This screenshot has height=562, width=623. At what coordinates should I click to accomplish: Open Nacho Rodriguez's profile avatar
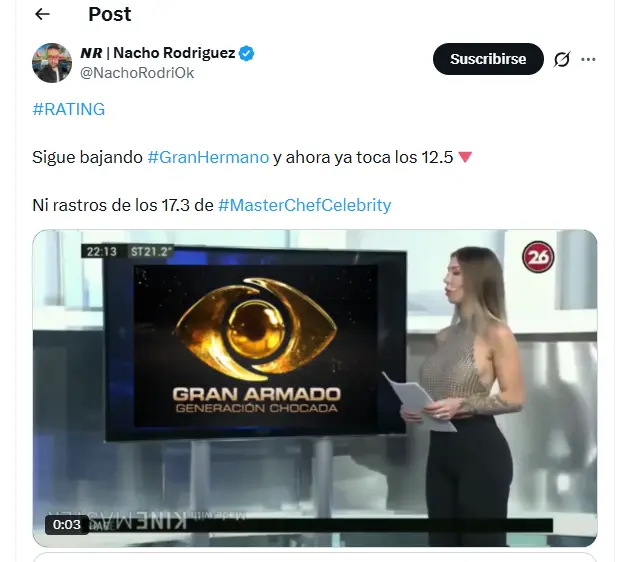[52, 63]
